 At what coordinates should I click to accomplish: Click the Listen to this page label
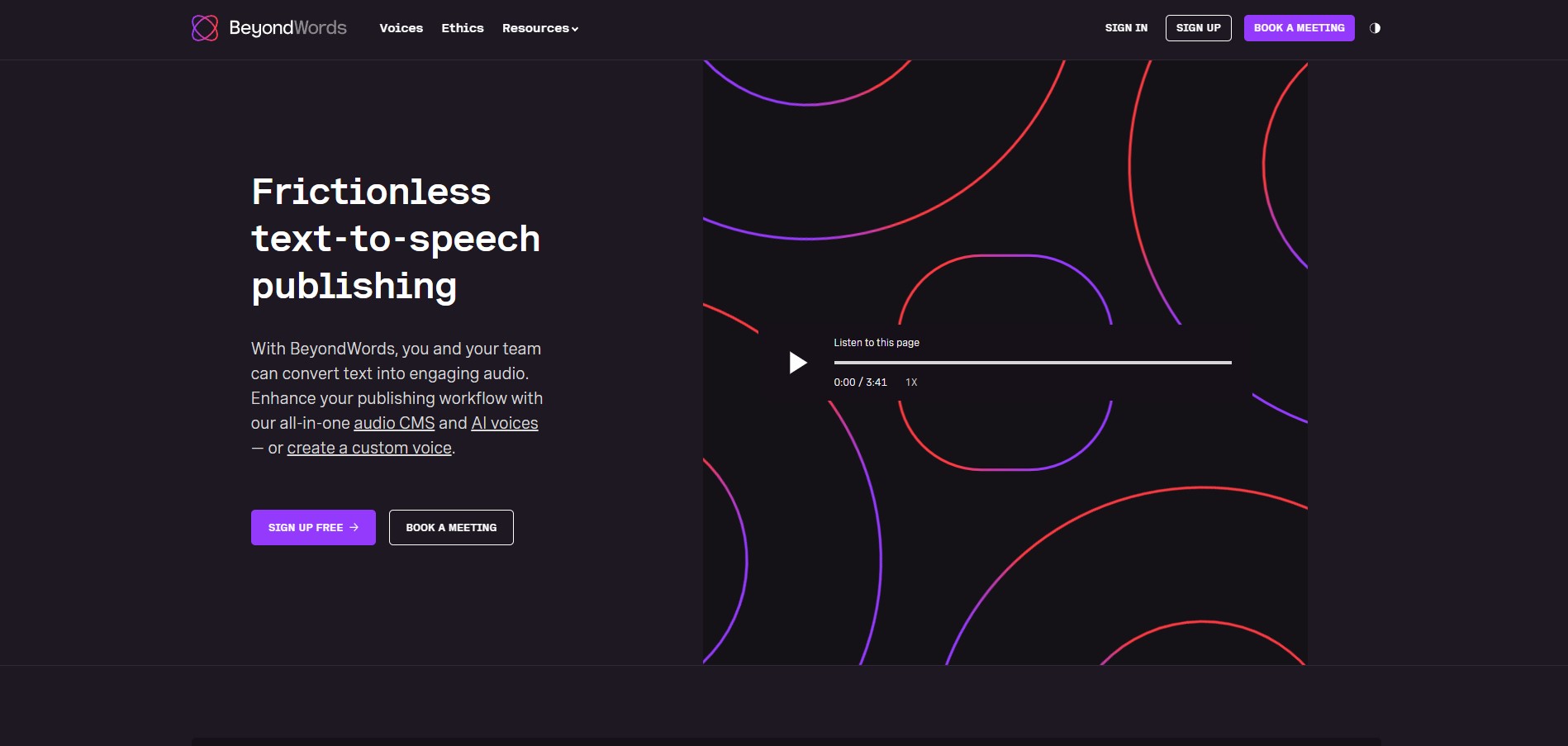click(x=877, y=342)
